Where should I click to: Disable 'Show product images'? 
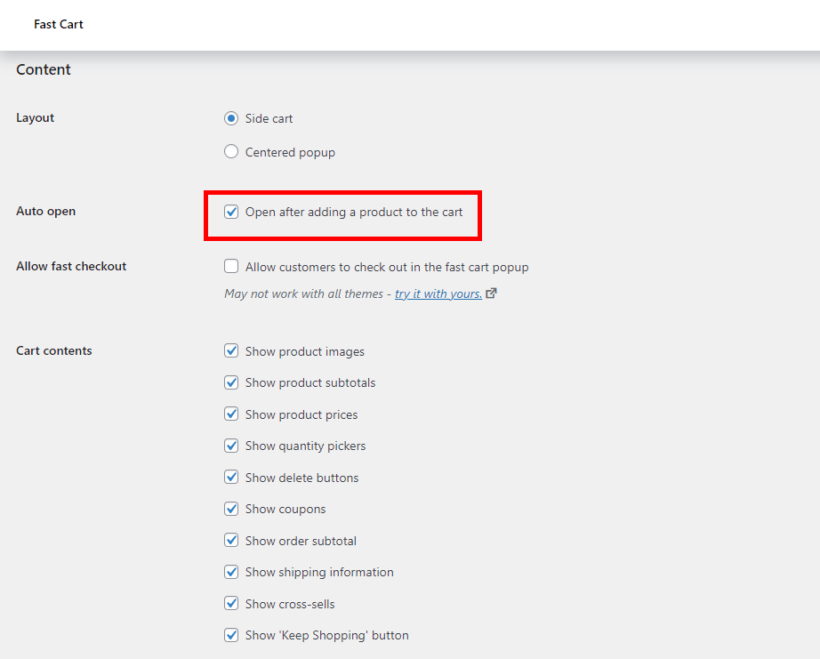231,351
